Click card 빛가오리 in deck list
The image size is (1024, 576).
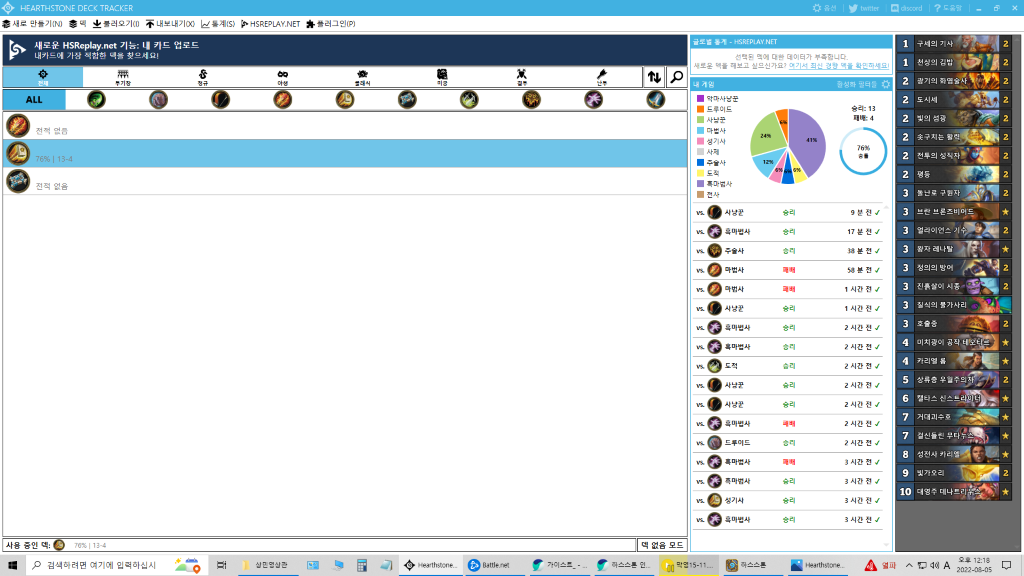click(954, 473)
